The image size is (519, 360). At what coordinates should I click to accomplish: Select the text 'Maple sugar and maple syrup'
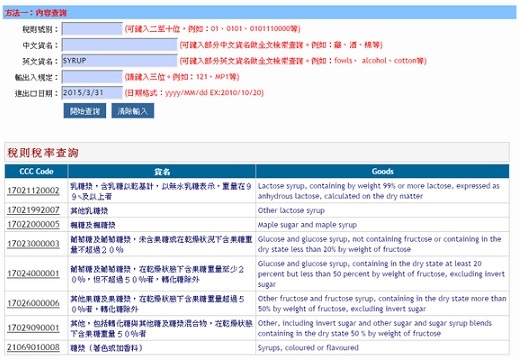[x=307, y=225]
